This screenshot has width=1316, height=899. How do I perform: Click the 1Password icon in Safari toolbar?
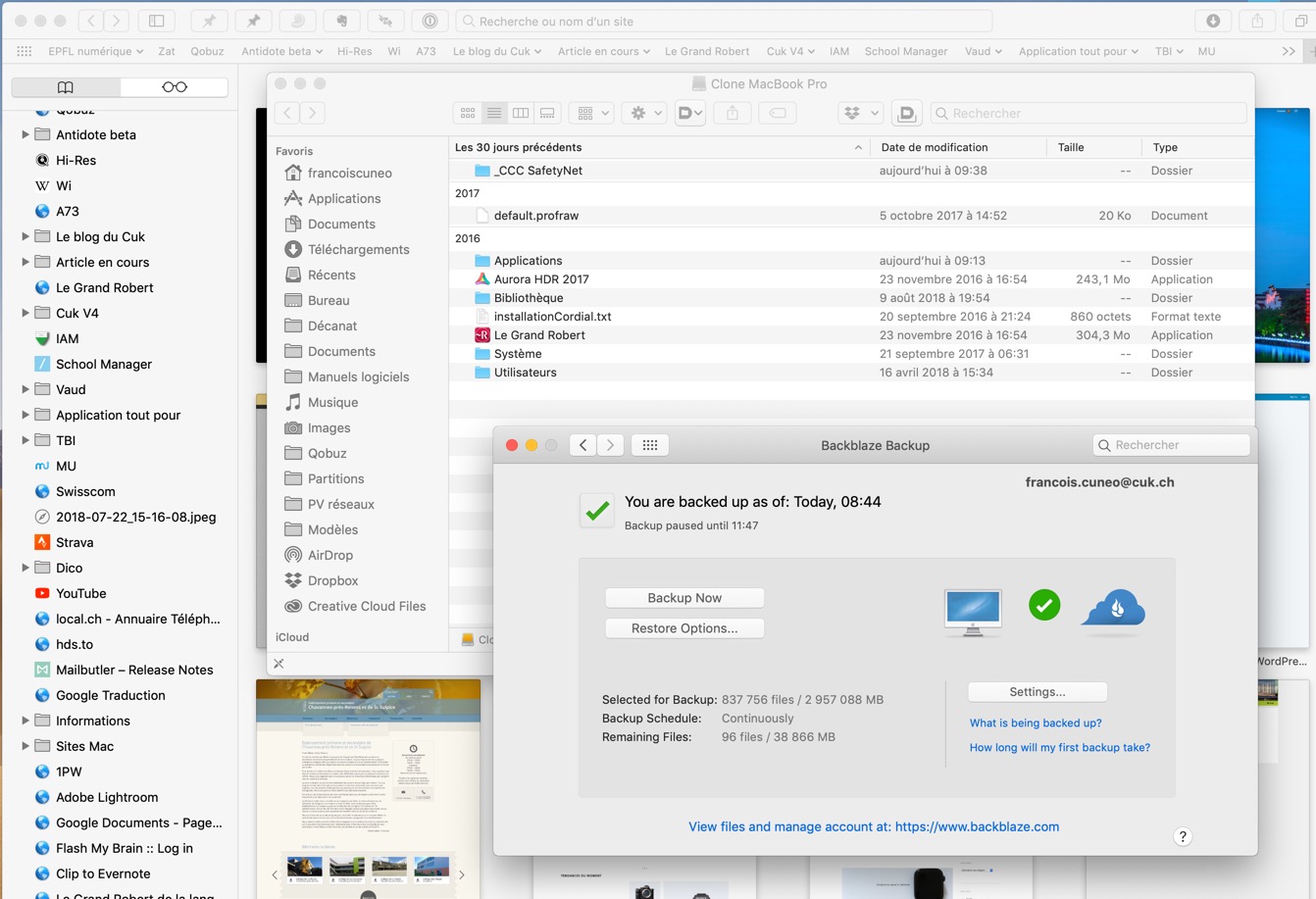click(x=430, y=21)
